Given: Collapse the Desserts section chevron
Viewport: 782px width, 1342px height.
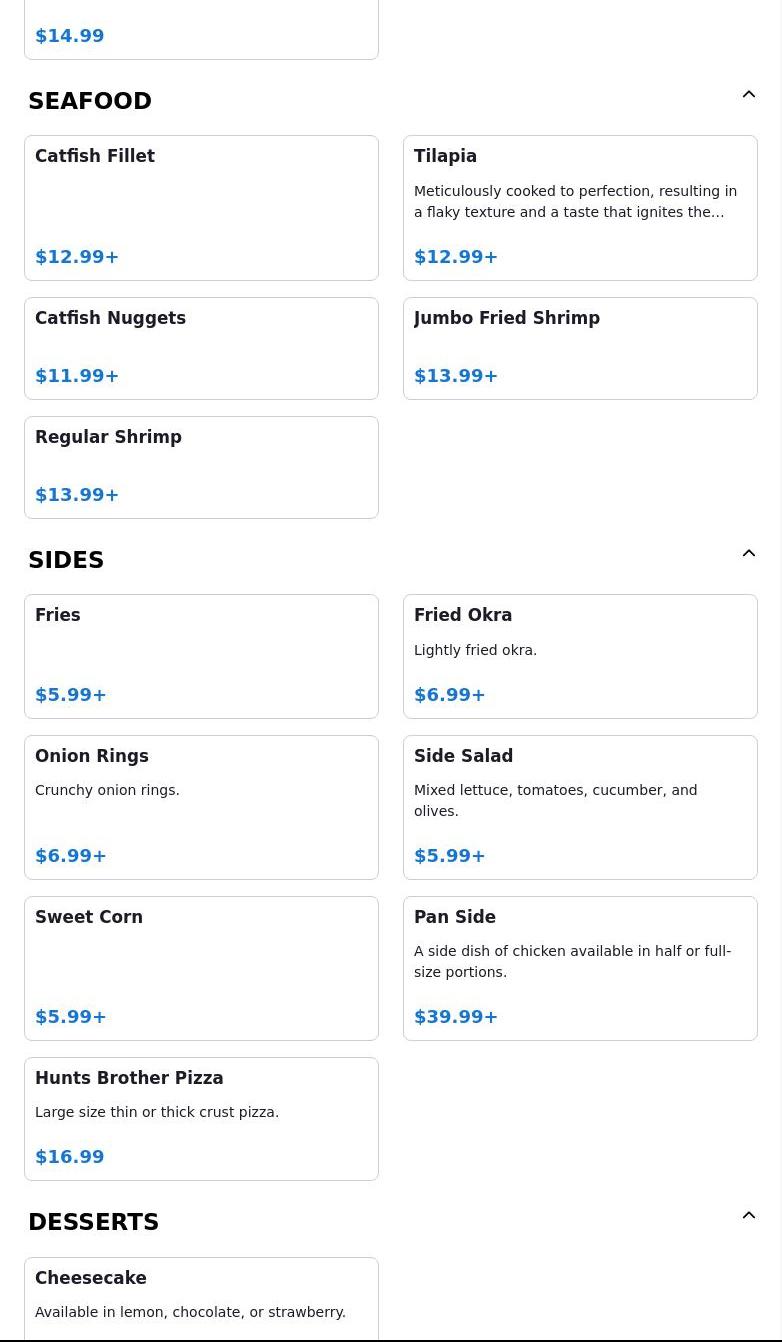Looking at the screenshot, I should pos(749,1215).
